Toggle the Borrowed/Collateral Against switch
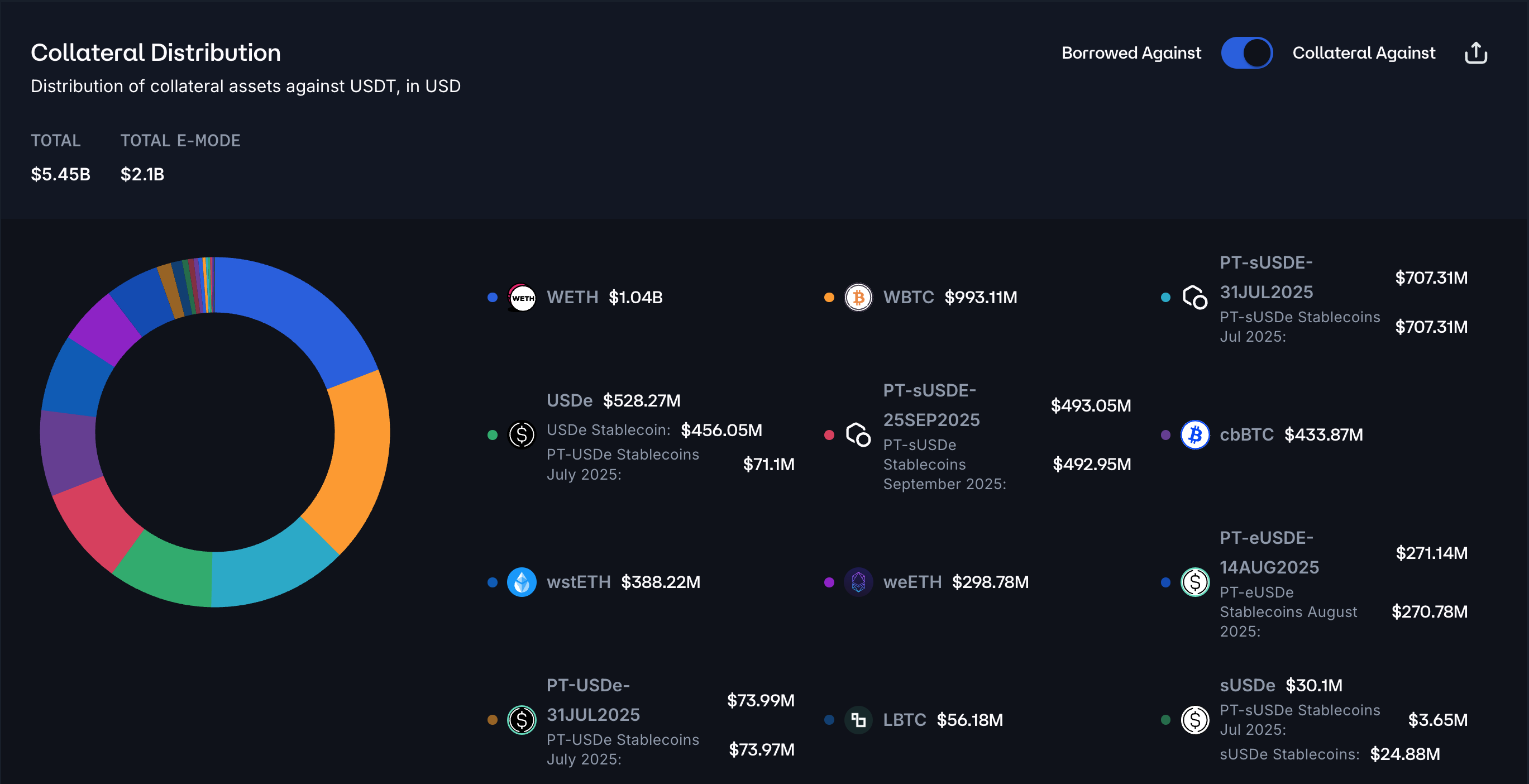The width and height of the screenshot is (1529, 784). [x=1246, y=53]
